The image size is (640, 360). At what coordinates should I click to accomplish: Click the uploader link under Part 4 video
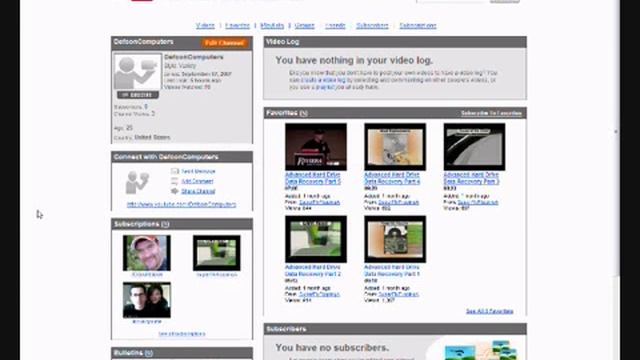coord(398,202)
